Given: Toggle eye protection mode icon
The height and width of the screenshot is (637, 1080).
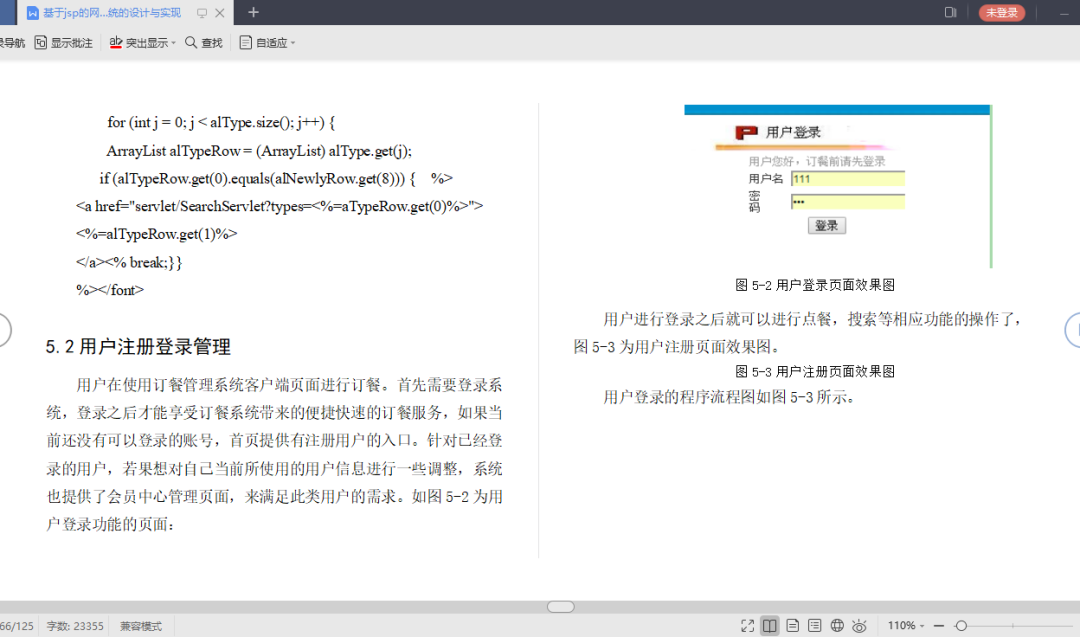Looking at the screenshot, I should click(859, 625).
